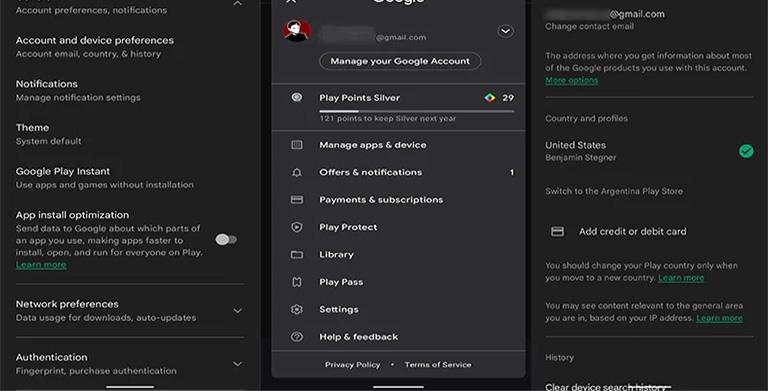The image size is (768, 391).
Task: Open the Privacy Policy link
Action: [x=352, y=365]
